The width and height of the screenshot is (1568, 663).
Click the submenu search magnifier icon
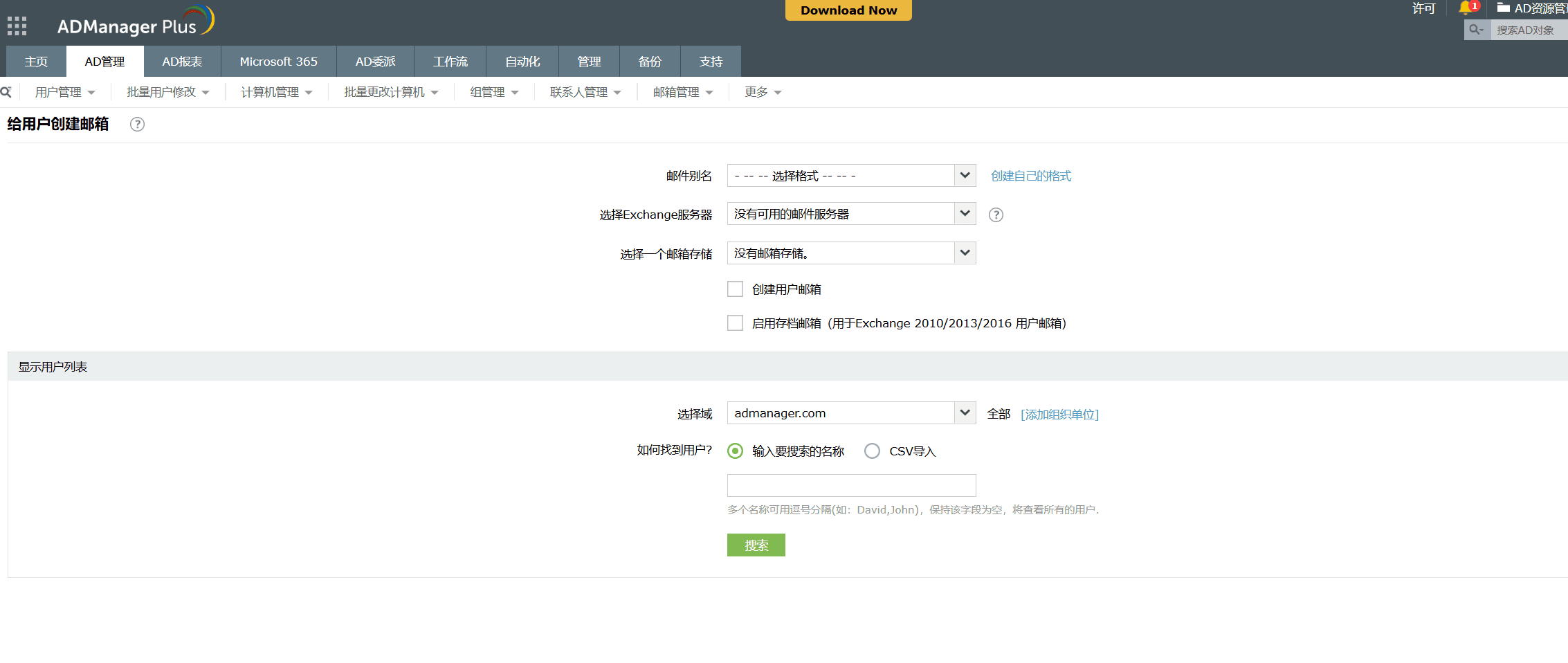pyautogui.click(x=6, y=92)
